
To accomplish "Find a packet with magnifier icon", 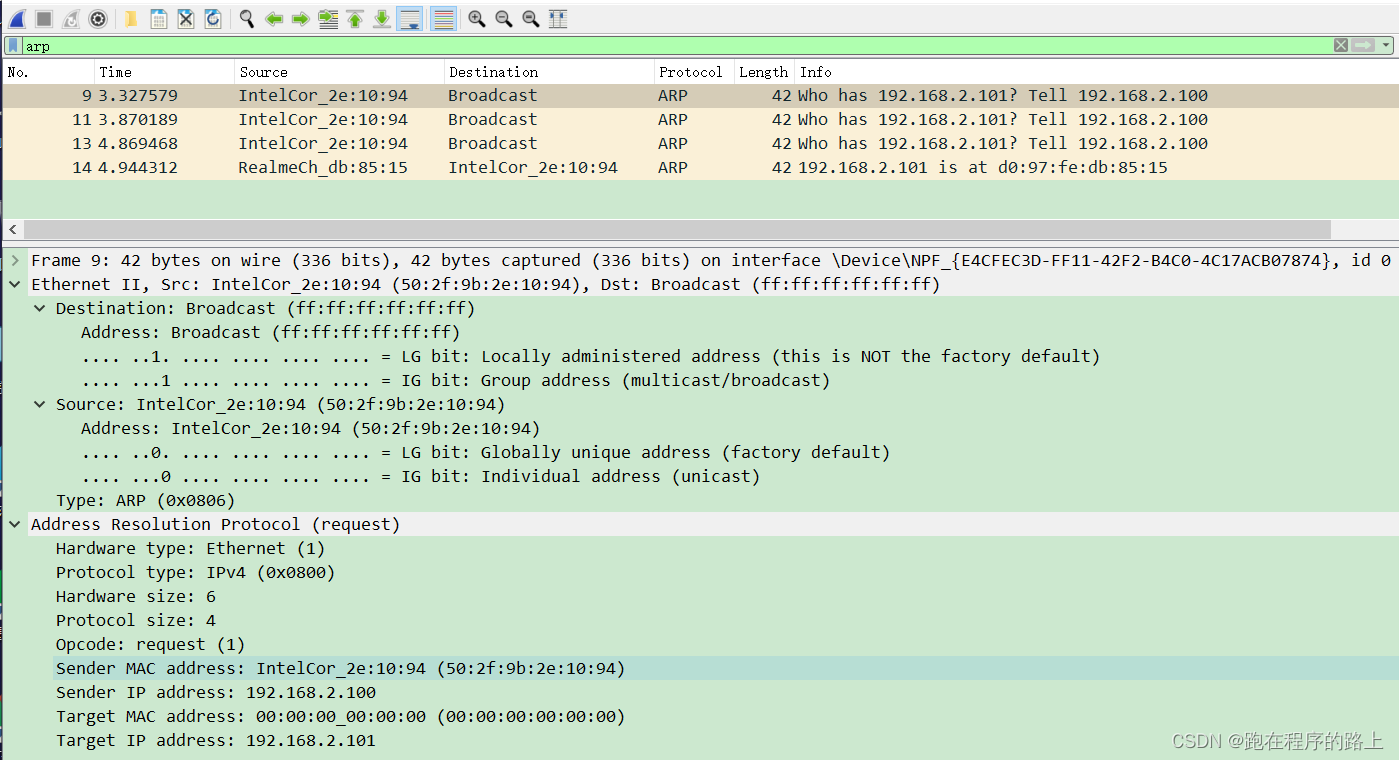I will [246, 19].
